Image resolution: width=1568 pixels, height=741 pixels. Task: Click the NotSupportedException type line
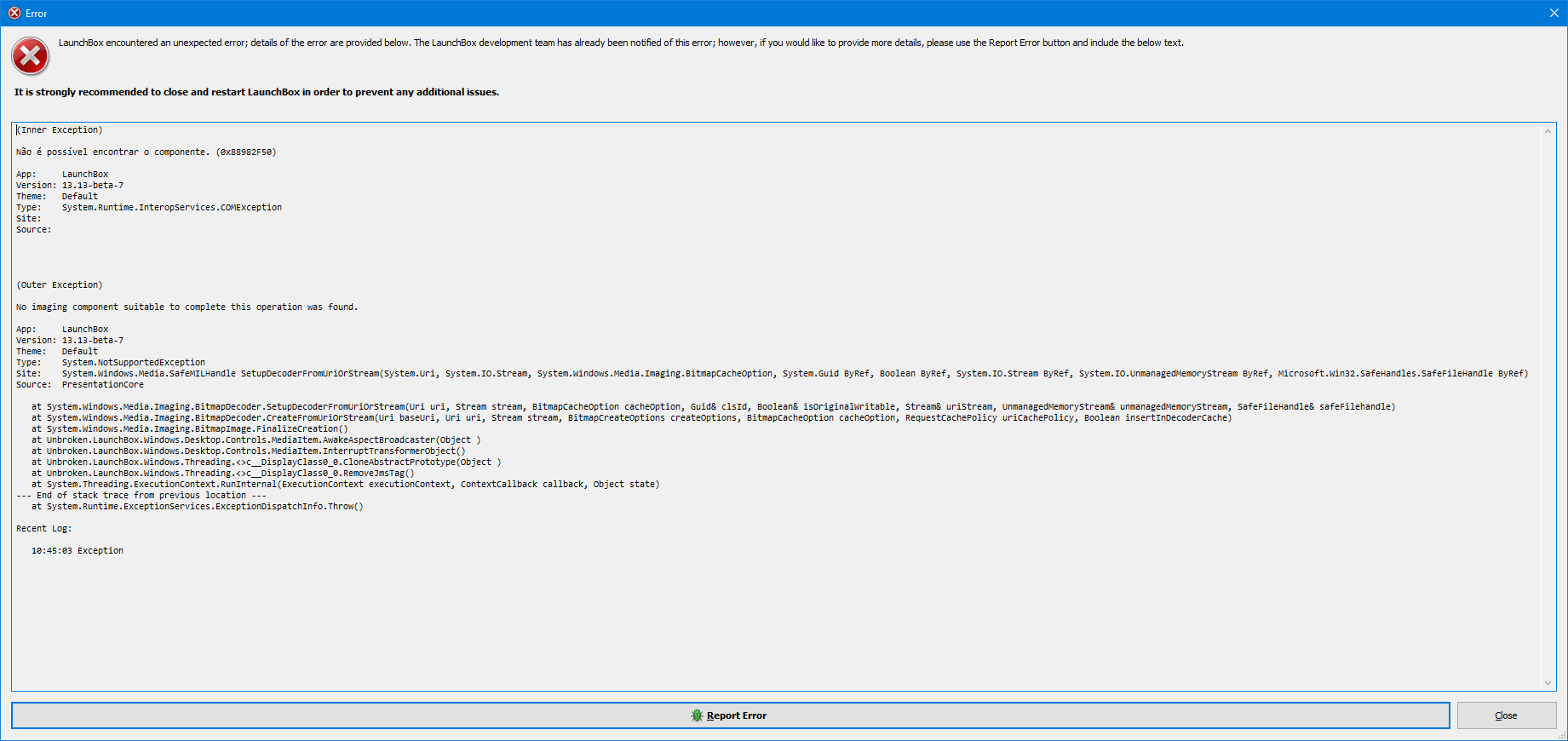pyautogui.click(x=111, y=363)
